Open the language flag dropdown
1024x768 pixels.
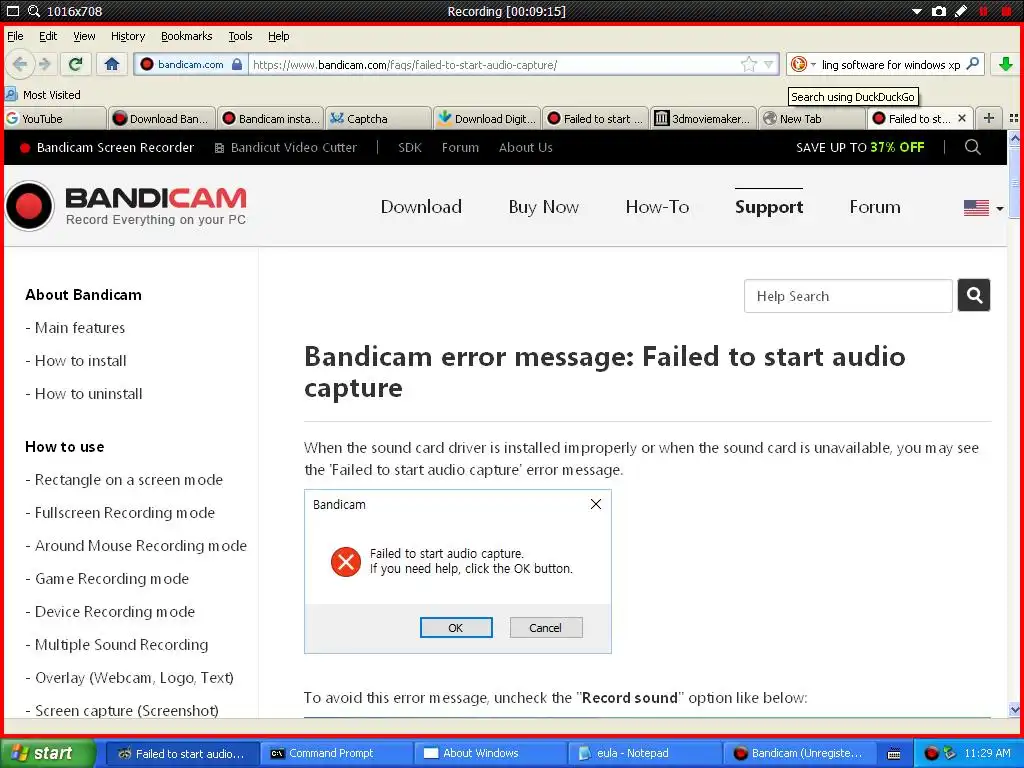point(983,208)
